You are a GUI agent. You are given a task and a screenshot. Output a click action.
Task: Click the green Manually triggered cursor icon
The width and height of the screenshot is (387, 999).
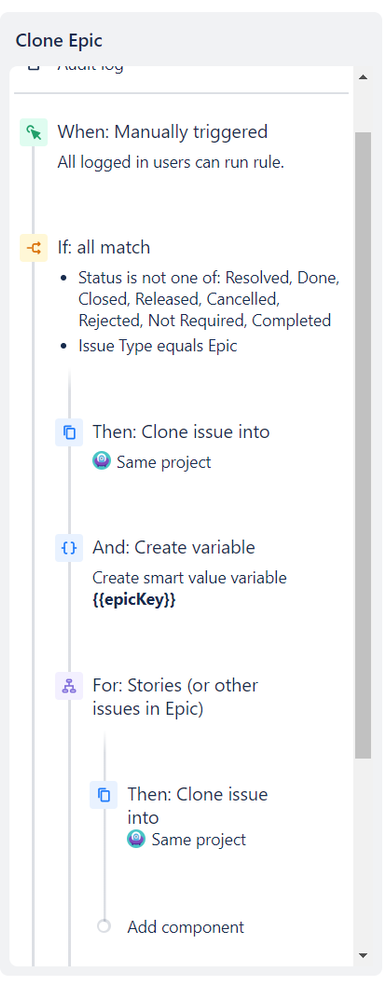[x=34, y=133]
